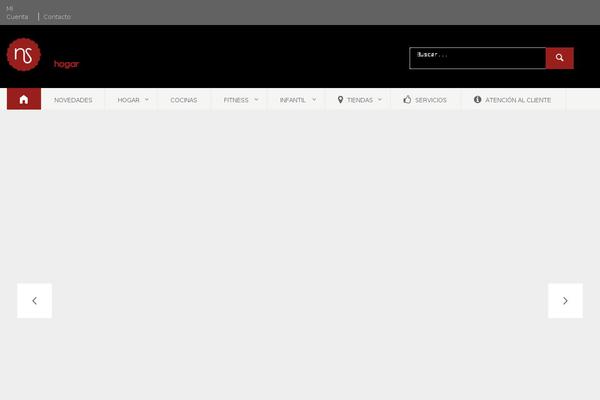Open the Cocinas menu item

click(x=184, y=100)
